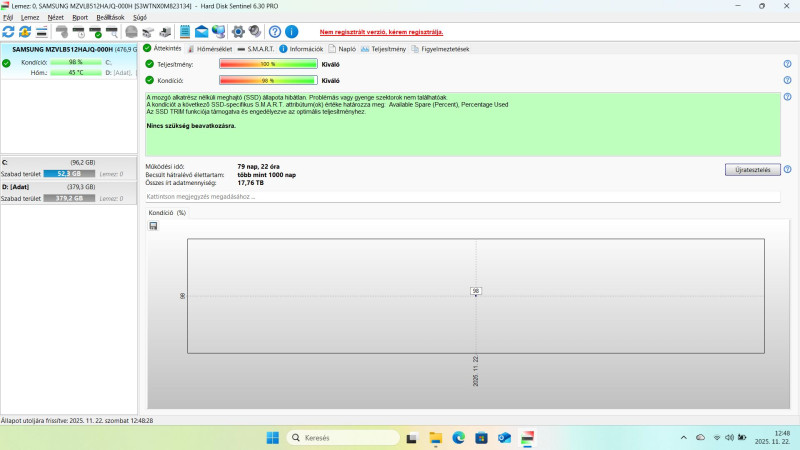Screen dimensions: 800x450
Task: Click the blue question mark help icon
Action: [x=274, y=32]
